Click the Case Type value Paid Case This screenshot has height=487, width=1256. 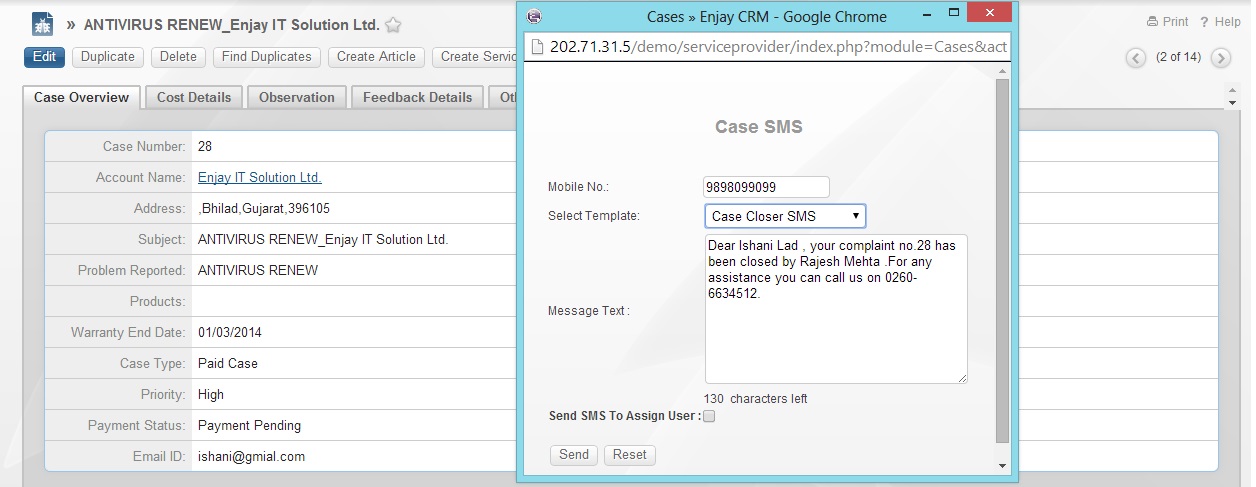[x=228, y=364]
